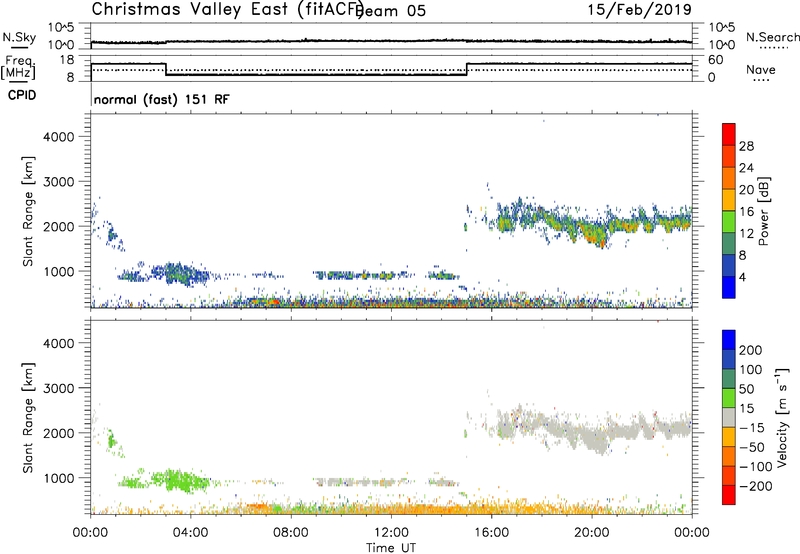
Task: Click the "3000" range tick in velocity panel
Action: click(x=59, y=388)
